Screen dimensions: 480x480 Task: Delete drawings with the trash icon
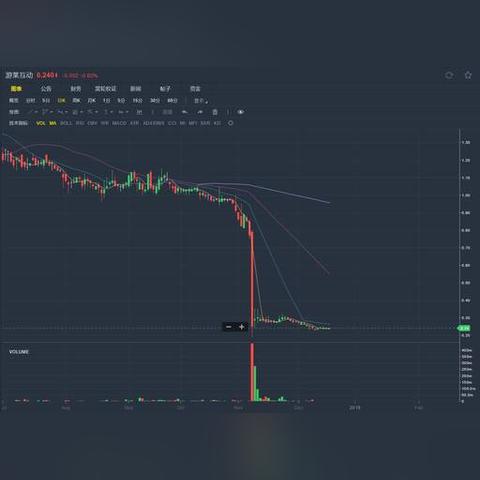pyautogui.click(x=215, y=112)
